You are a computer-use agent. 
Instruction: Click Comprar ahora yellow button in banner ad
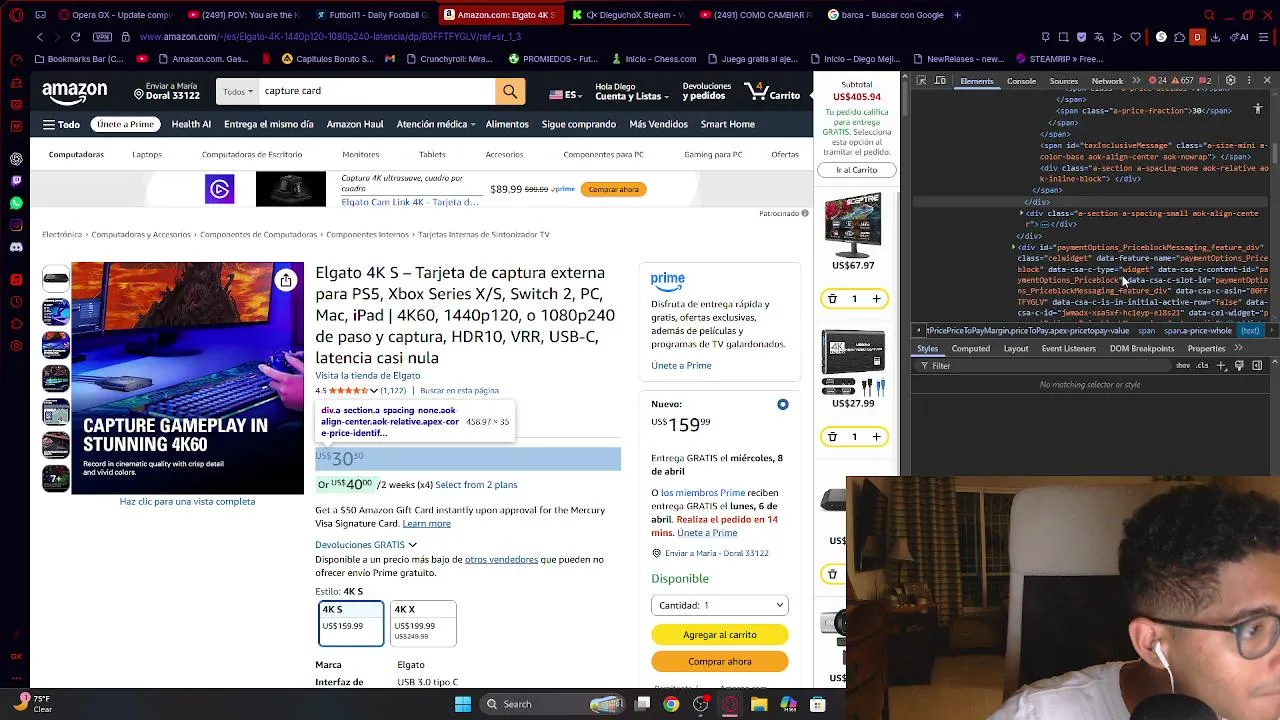tap(613, 189)
